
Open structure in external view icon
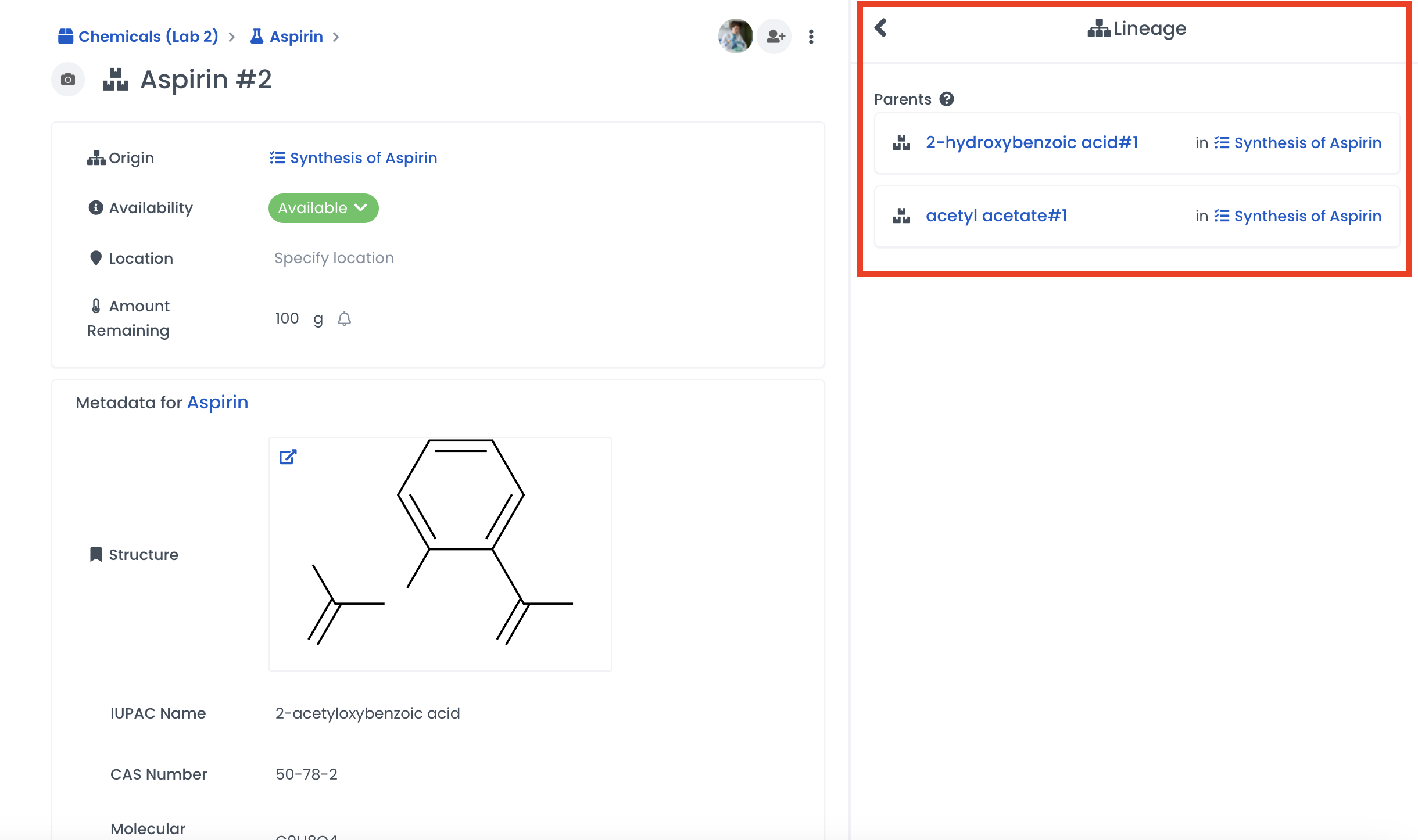(x=288, y=457)
